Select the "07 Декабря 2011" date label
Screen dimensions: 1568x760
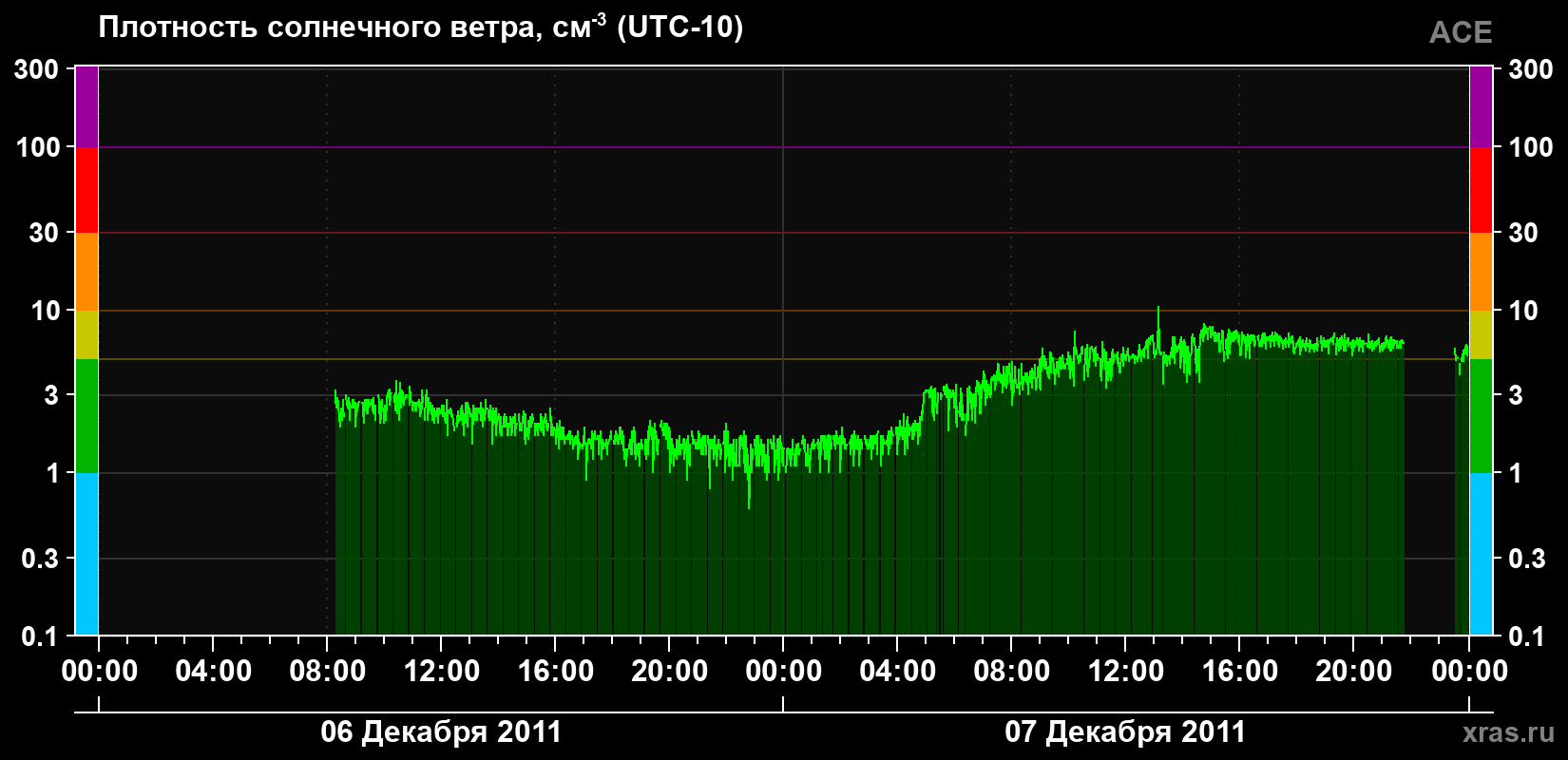[1125, 731]
